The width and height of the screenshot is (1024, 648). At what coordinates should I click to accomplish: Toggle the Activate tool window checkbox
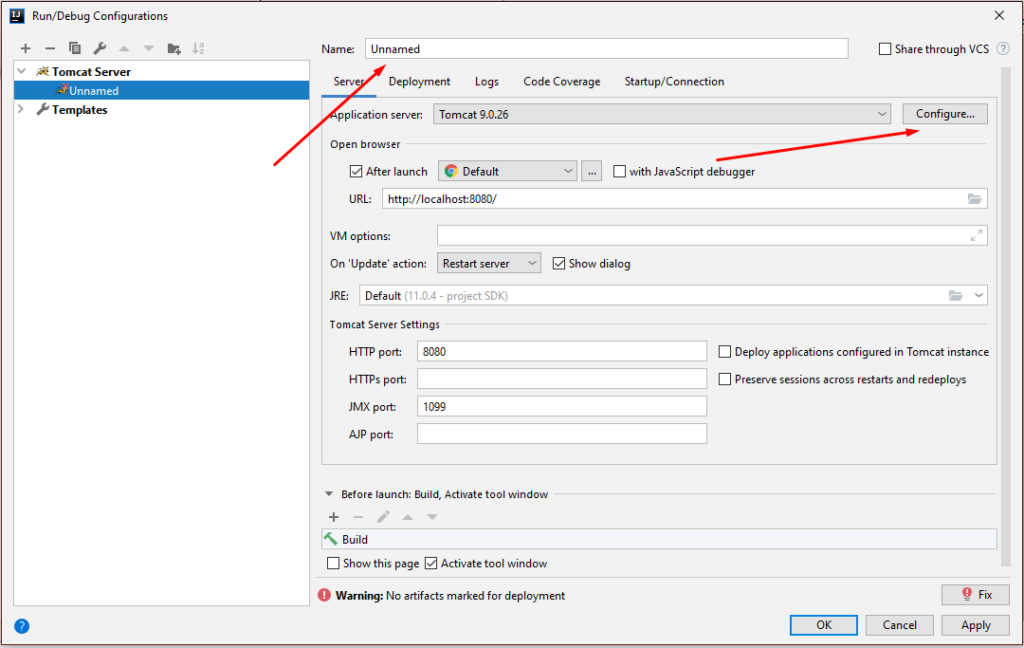point(431,563)
